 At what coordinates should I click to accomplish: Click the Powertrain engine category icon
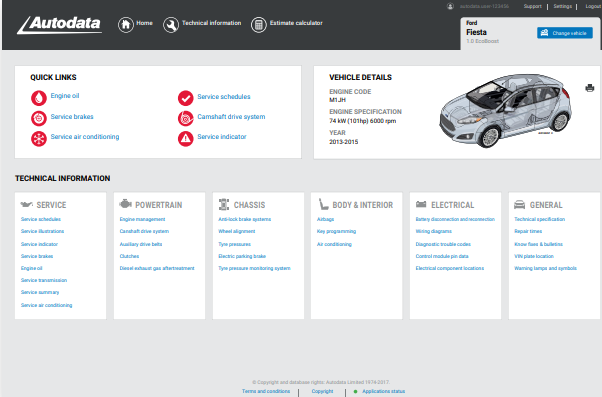pyautogui.click(x=126, y=204)
